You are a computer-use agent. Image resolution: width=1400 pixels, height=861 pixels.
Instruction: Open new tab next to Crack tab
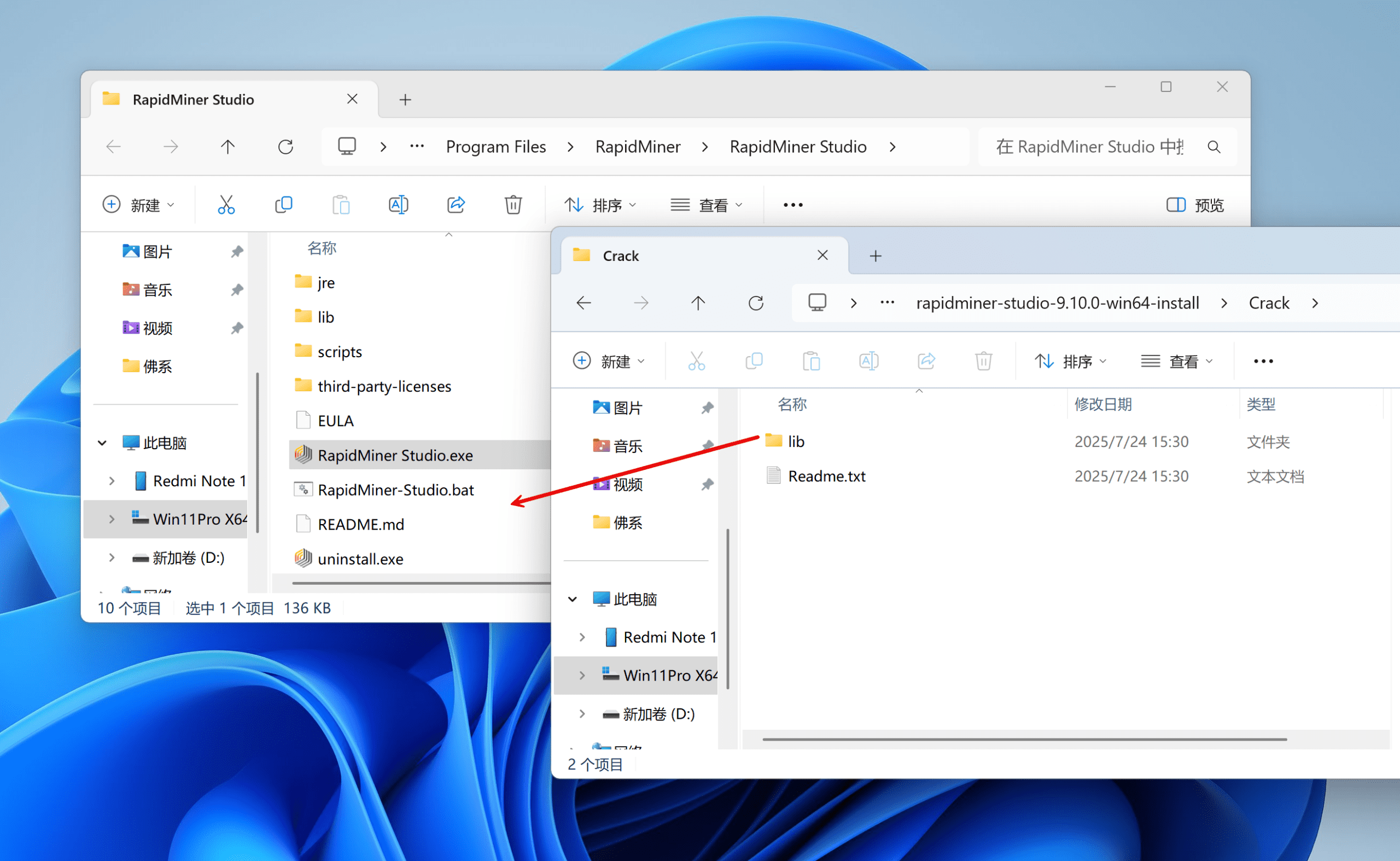click(875, 256)
